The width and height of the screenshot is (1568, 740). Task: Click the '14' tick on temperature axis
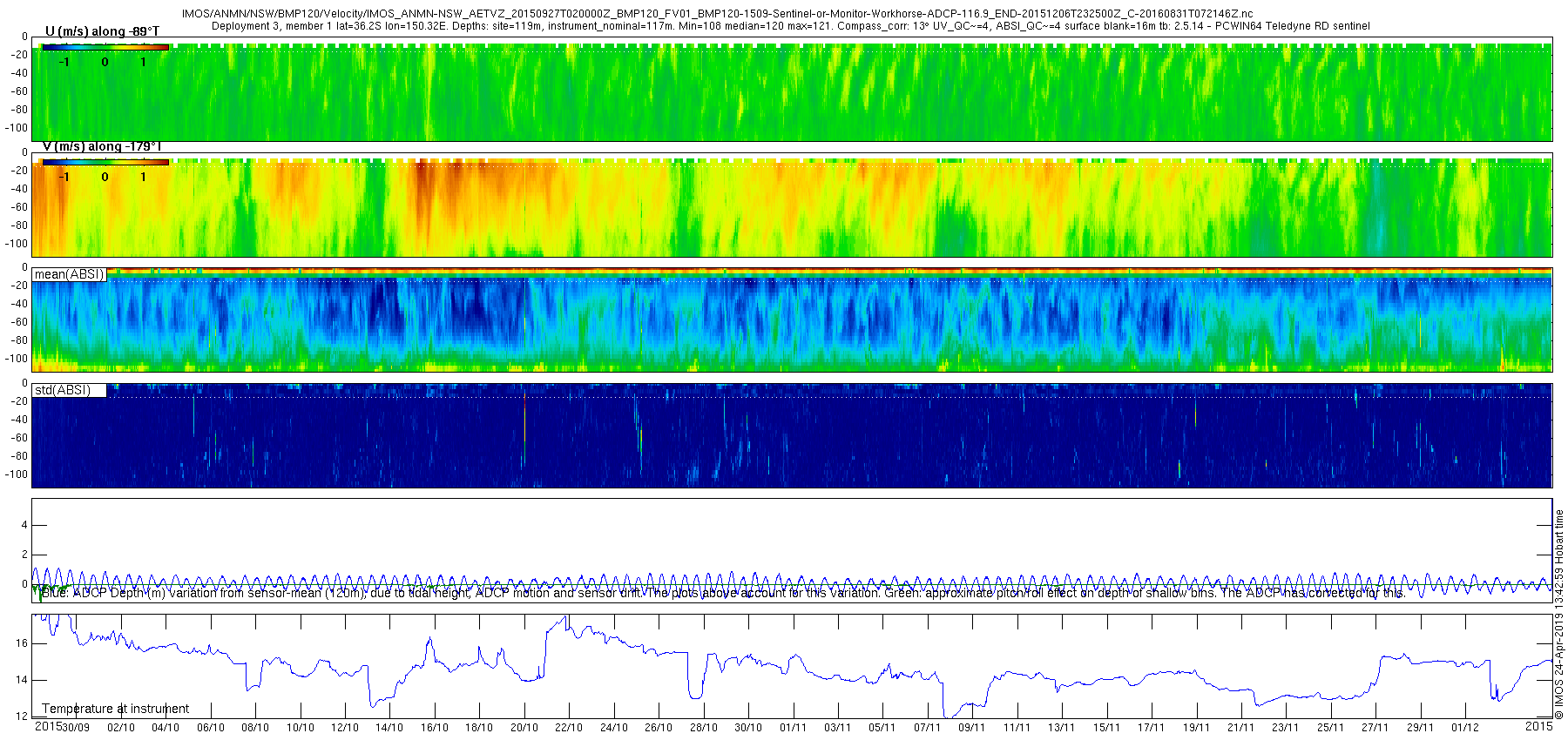coord(22,680)
